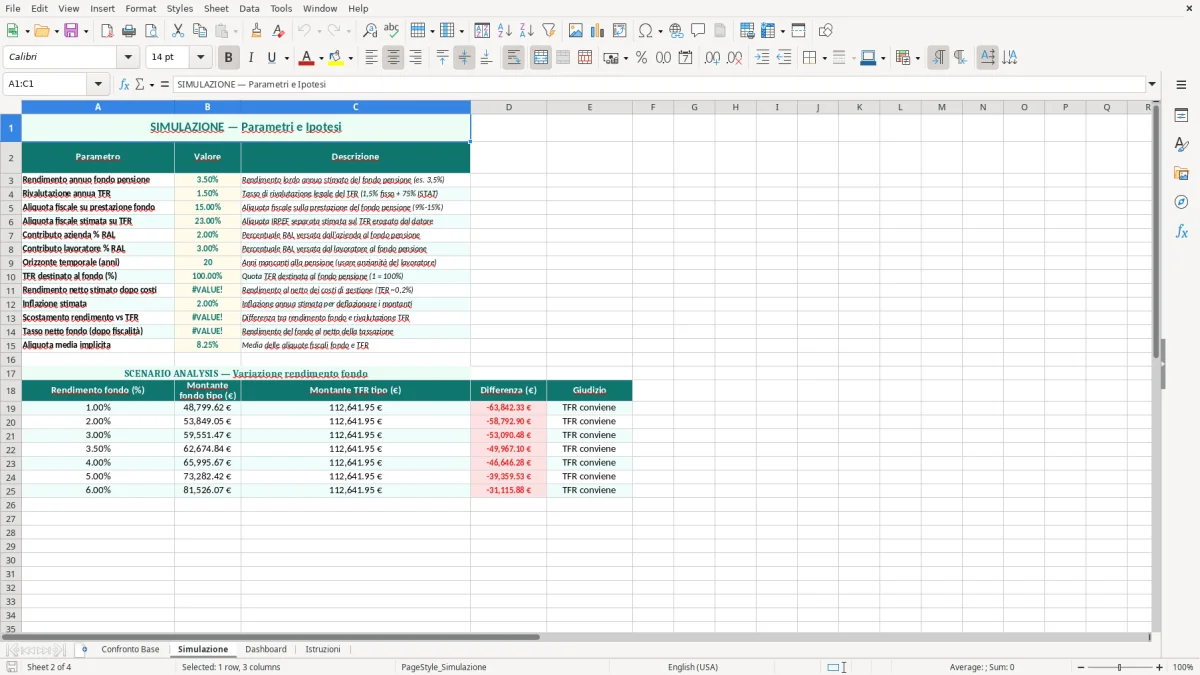Insert a special character (Omega)

[x=645, y=31]
